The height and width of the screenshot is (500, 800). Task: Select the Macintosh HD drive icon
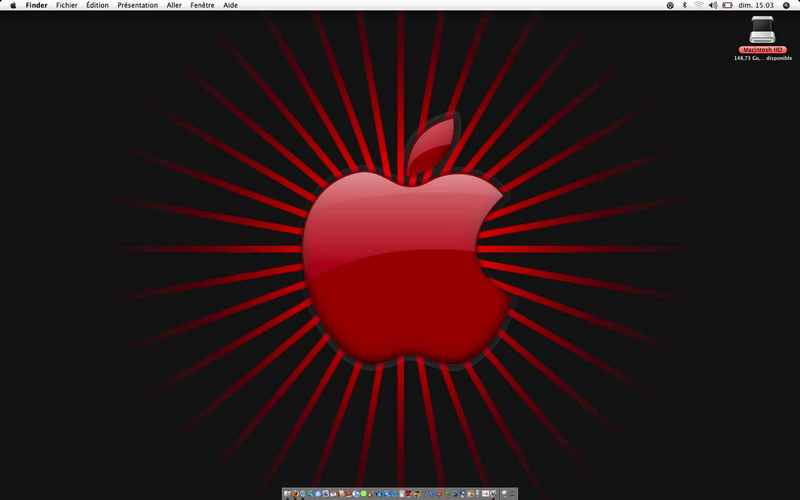(762, 30)
